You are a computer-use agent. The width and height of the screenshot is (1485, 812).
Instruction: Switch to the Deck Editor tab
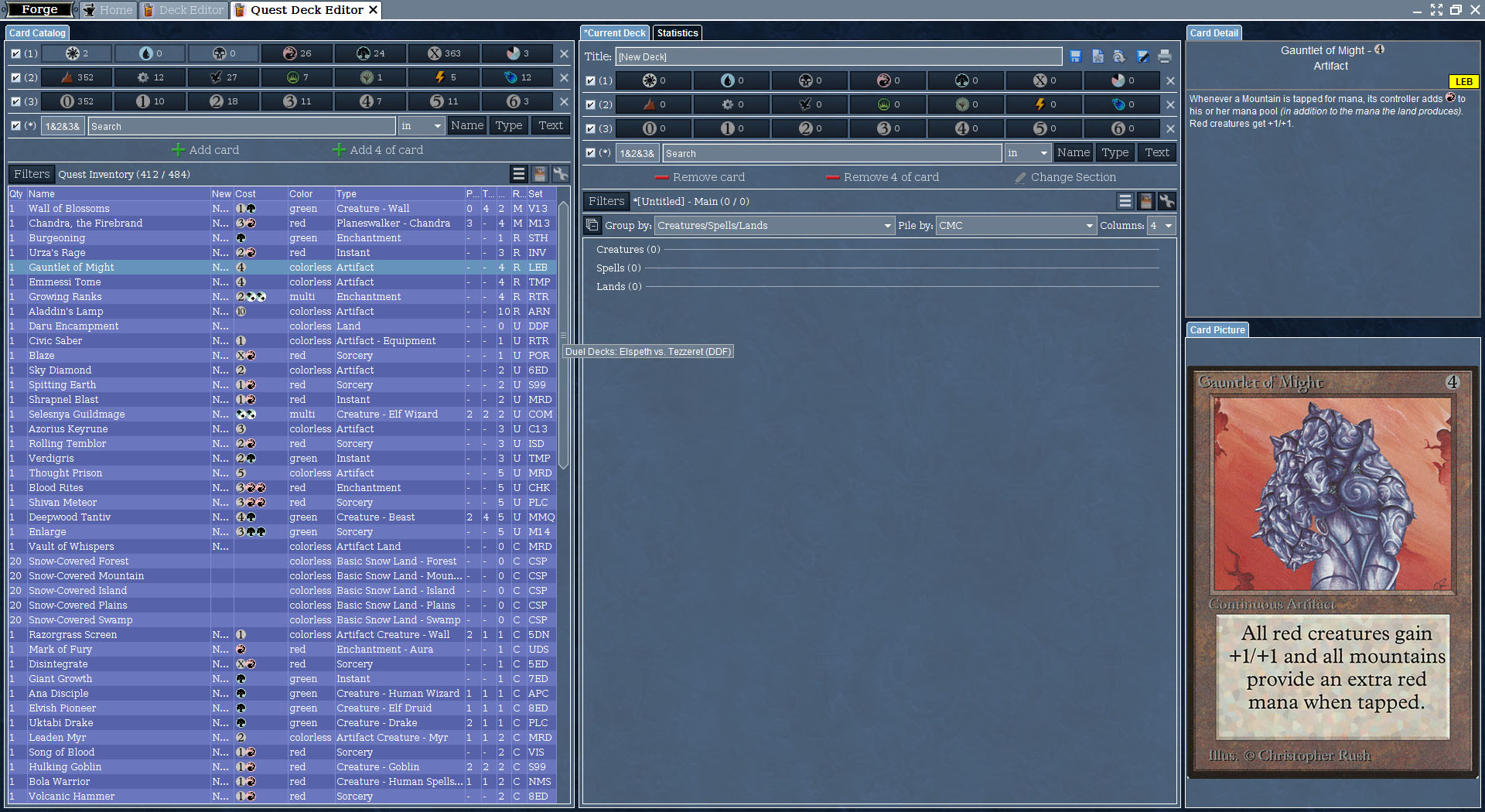(184, 9)
